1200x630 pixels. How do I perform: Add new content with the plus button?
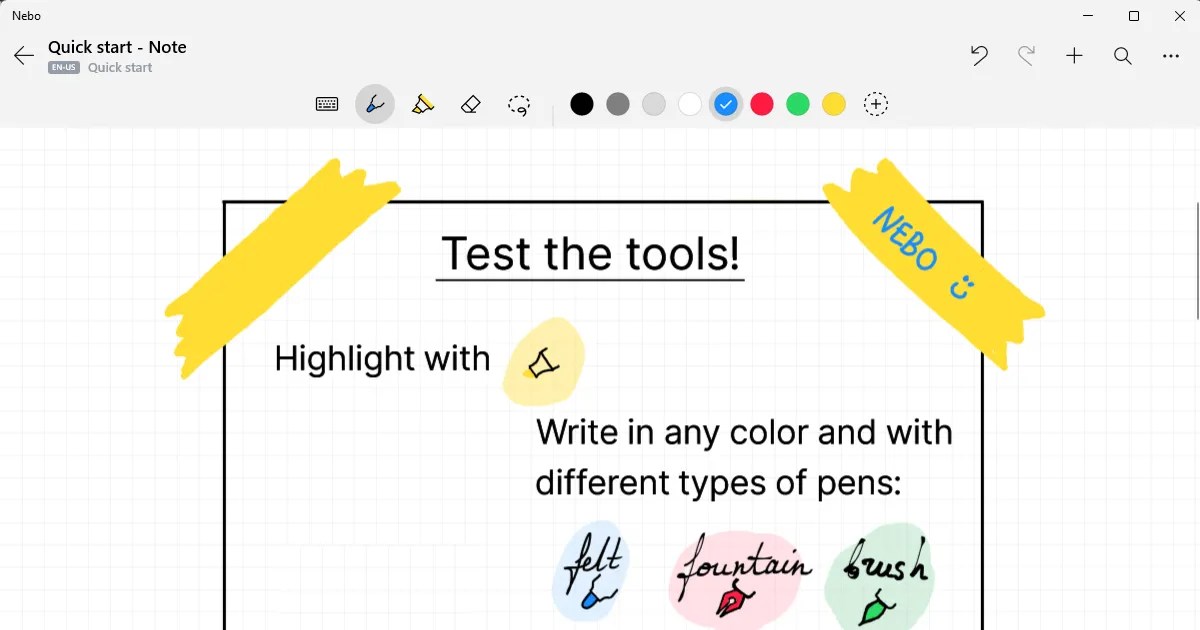1075,56
